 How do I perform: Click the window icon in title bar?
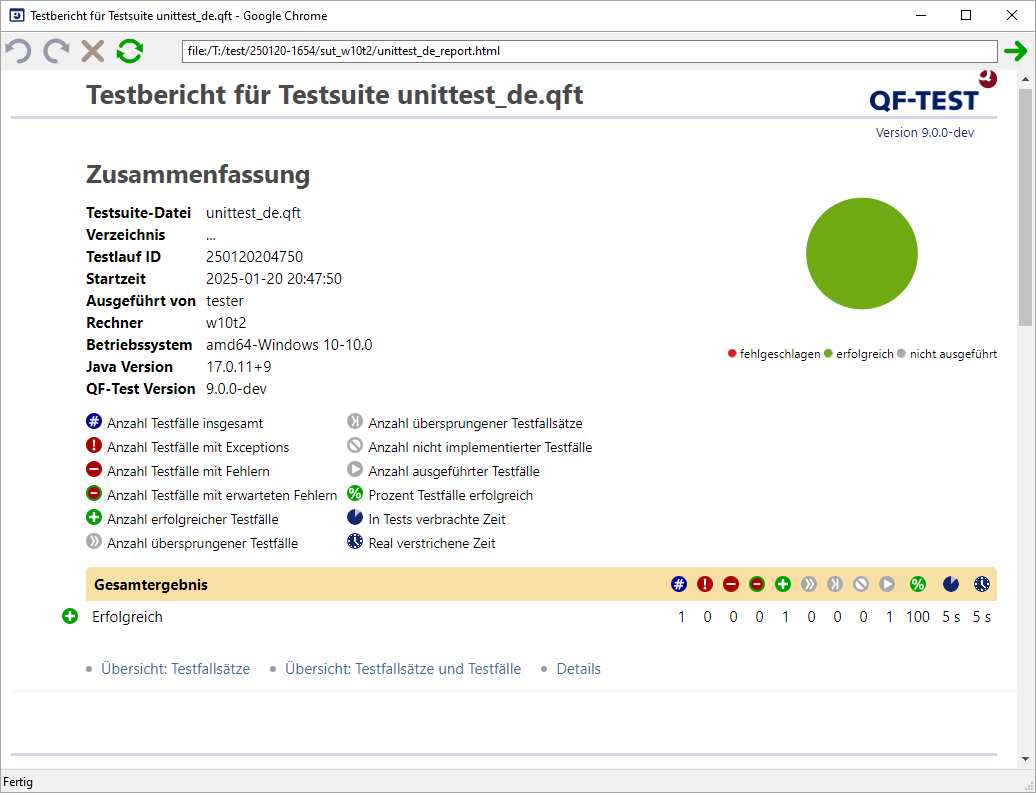pyautogui.click(x=17, y=15)
